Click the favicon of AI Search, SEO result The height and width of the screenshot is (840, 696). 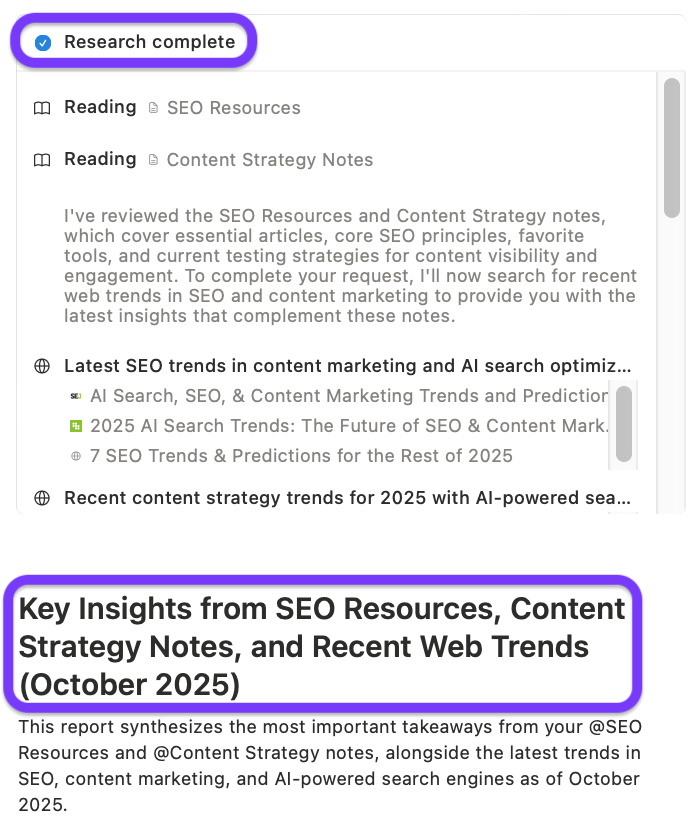tap(76, 396)
